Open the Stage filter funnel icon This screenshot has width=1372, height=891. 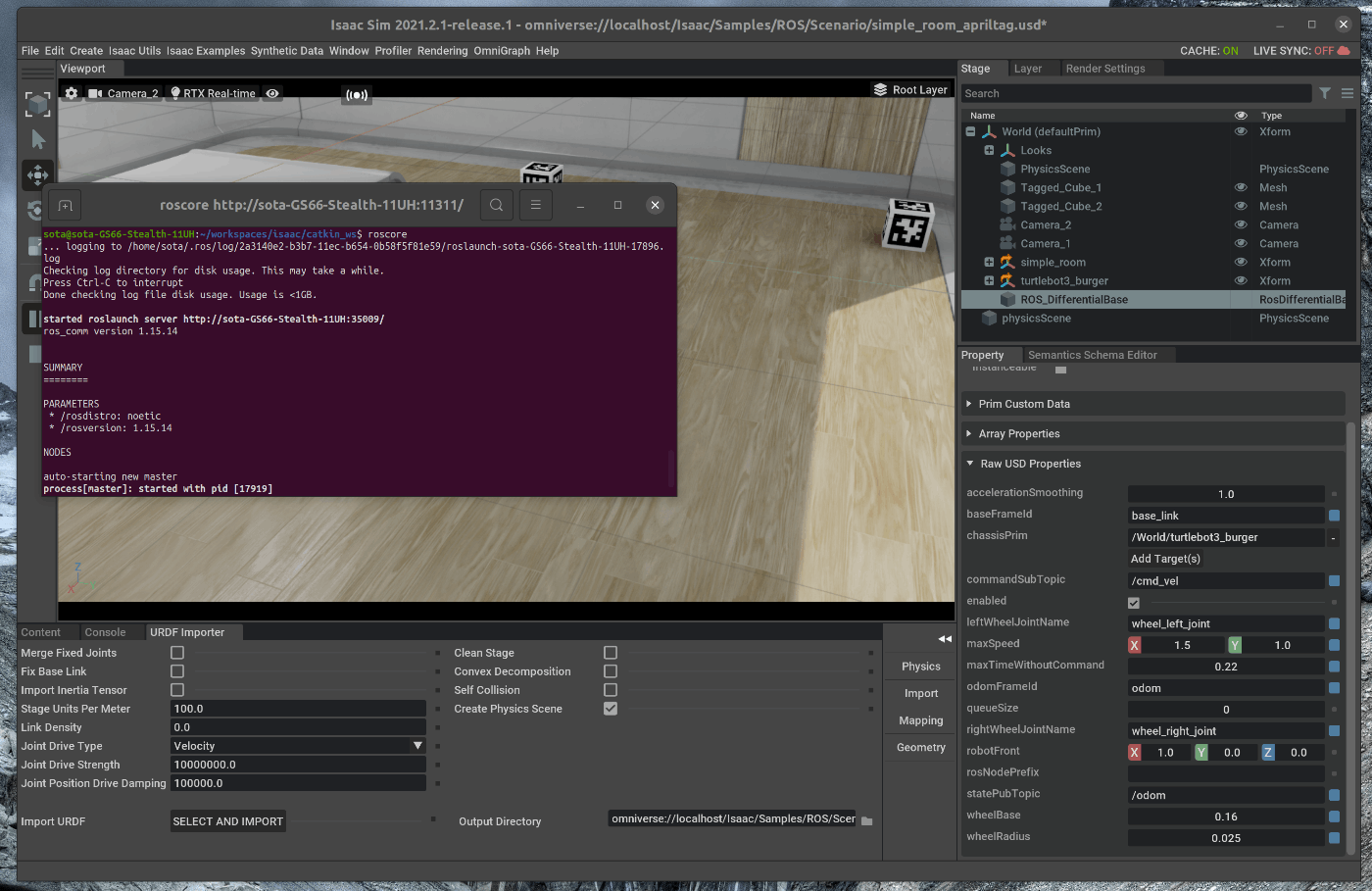coord(1325,93)
